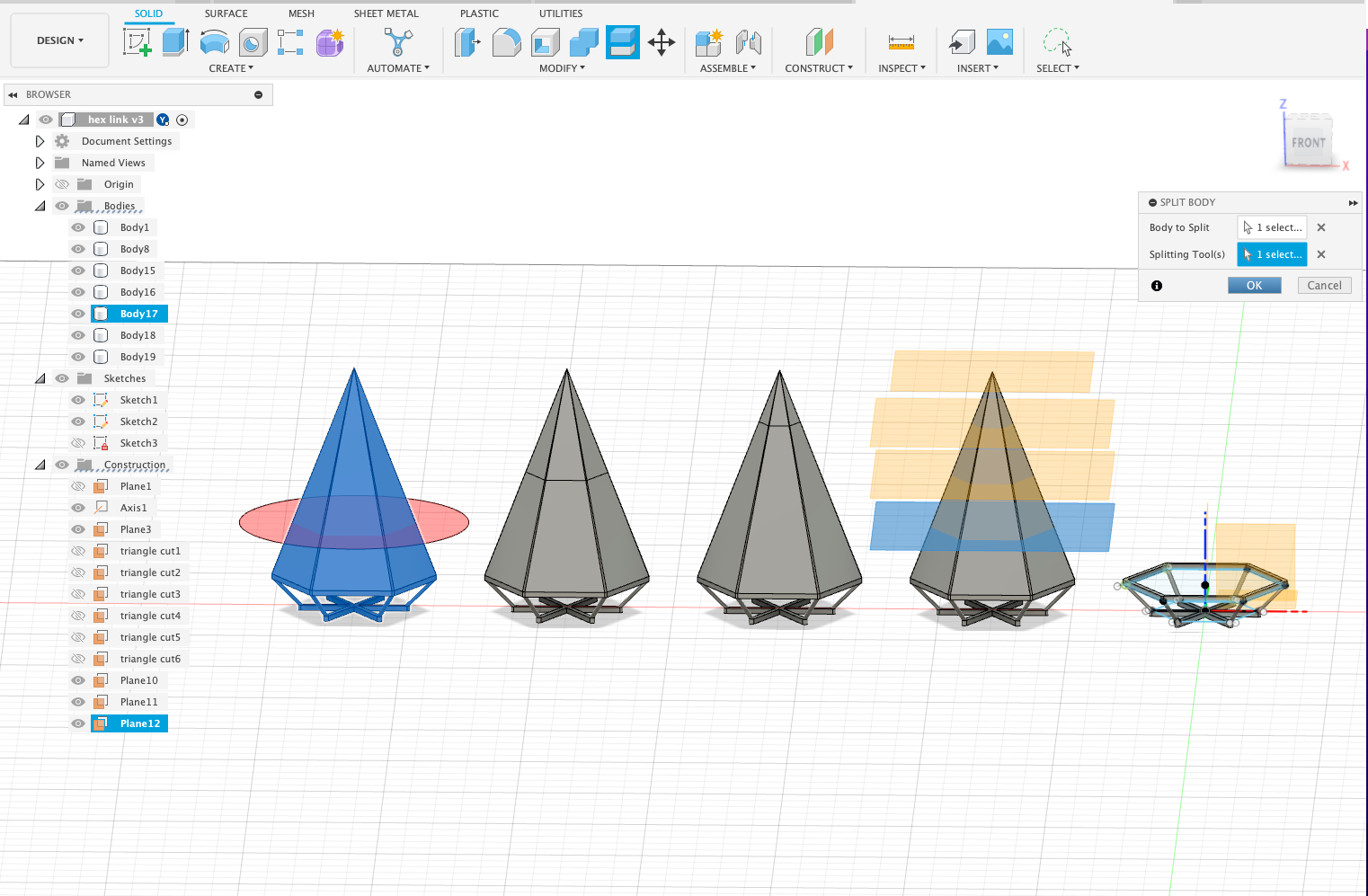This screenshot has width=1368, height=896.
Task: Open the DESIGN workspace dropdown
Action: click(59, 40)
